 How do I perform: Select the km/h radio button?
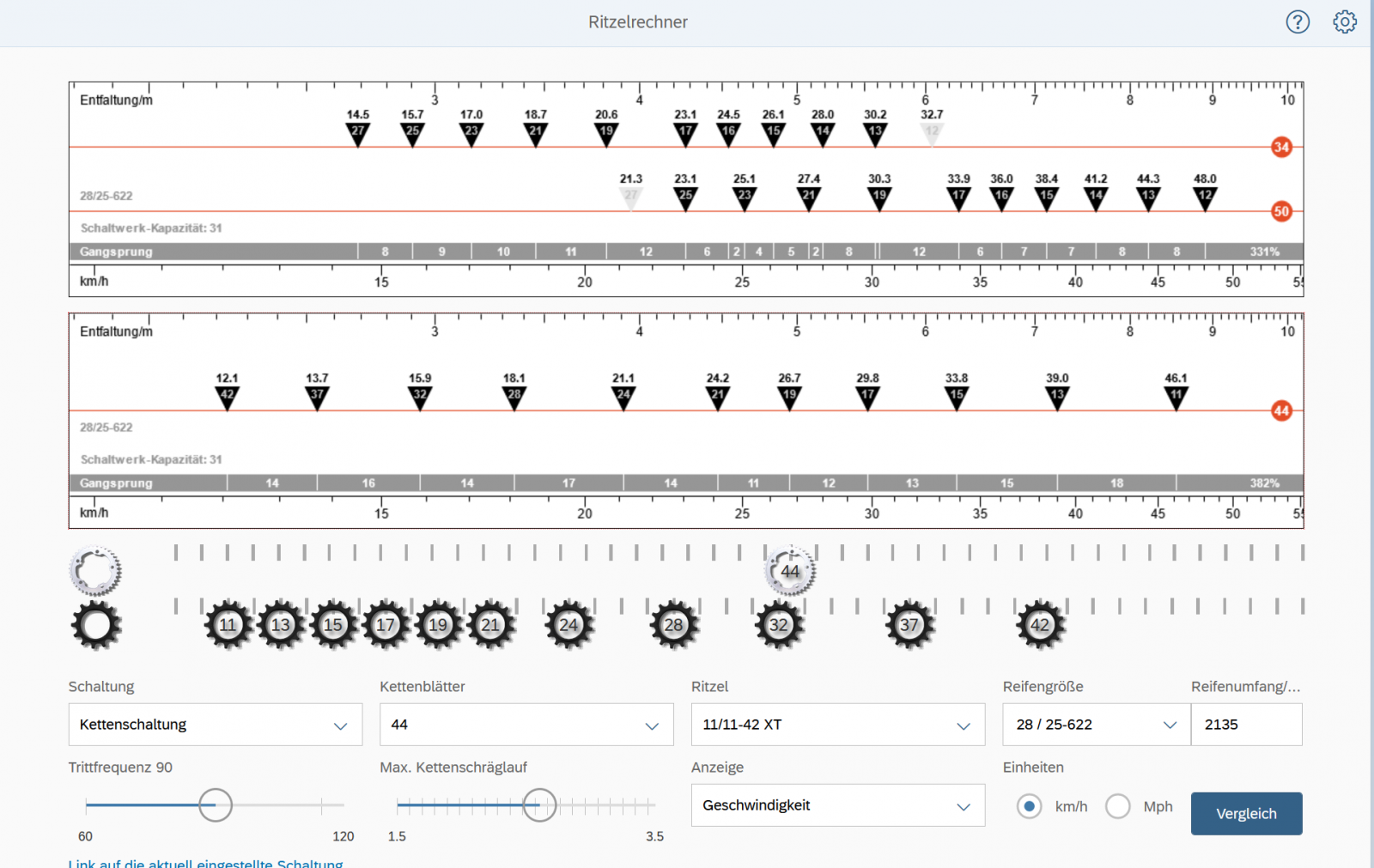(x=1029, y=806)
